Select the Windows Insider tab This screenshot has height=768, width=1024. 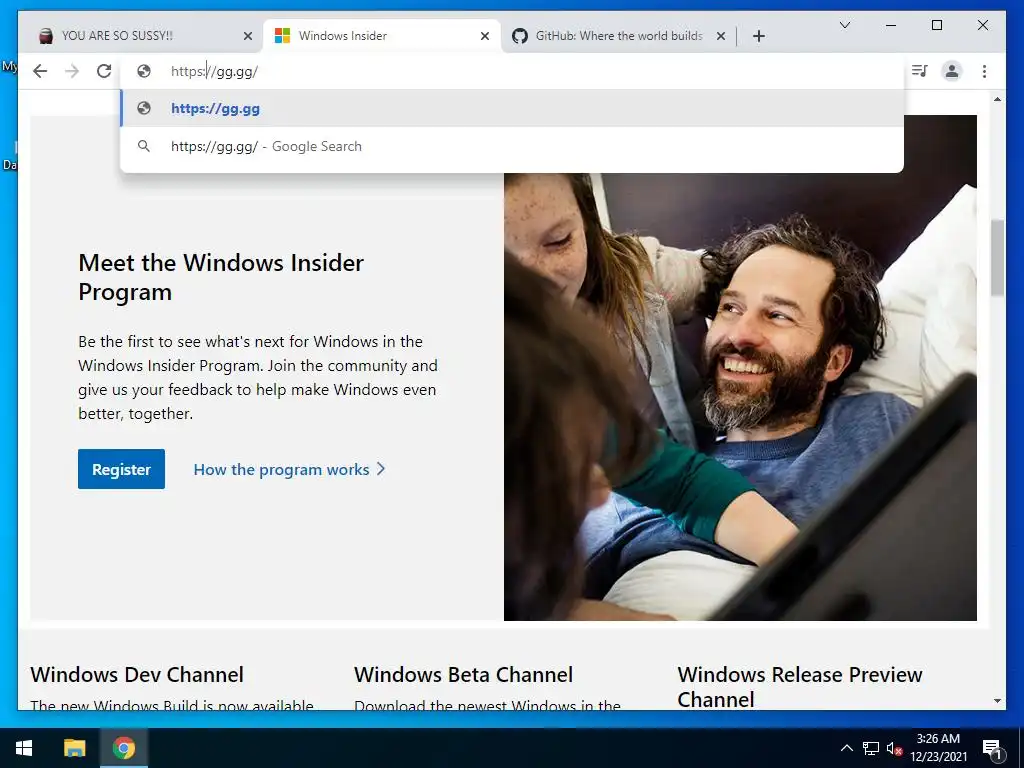point(381,36)
